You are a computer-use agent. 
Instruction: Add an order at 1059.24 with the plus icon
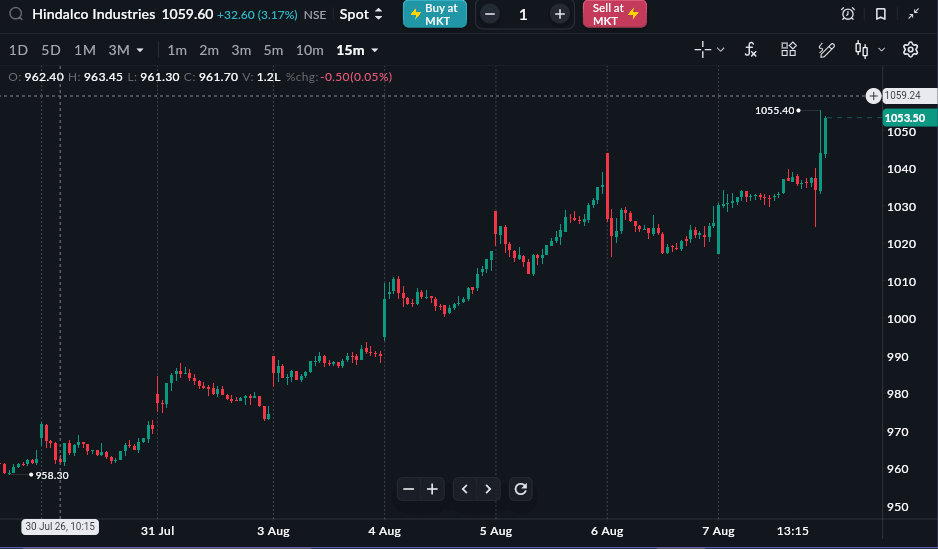click(x=873, y=96)
